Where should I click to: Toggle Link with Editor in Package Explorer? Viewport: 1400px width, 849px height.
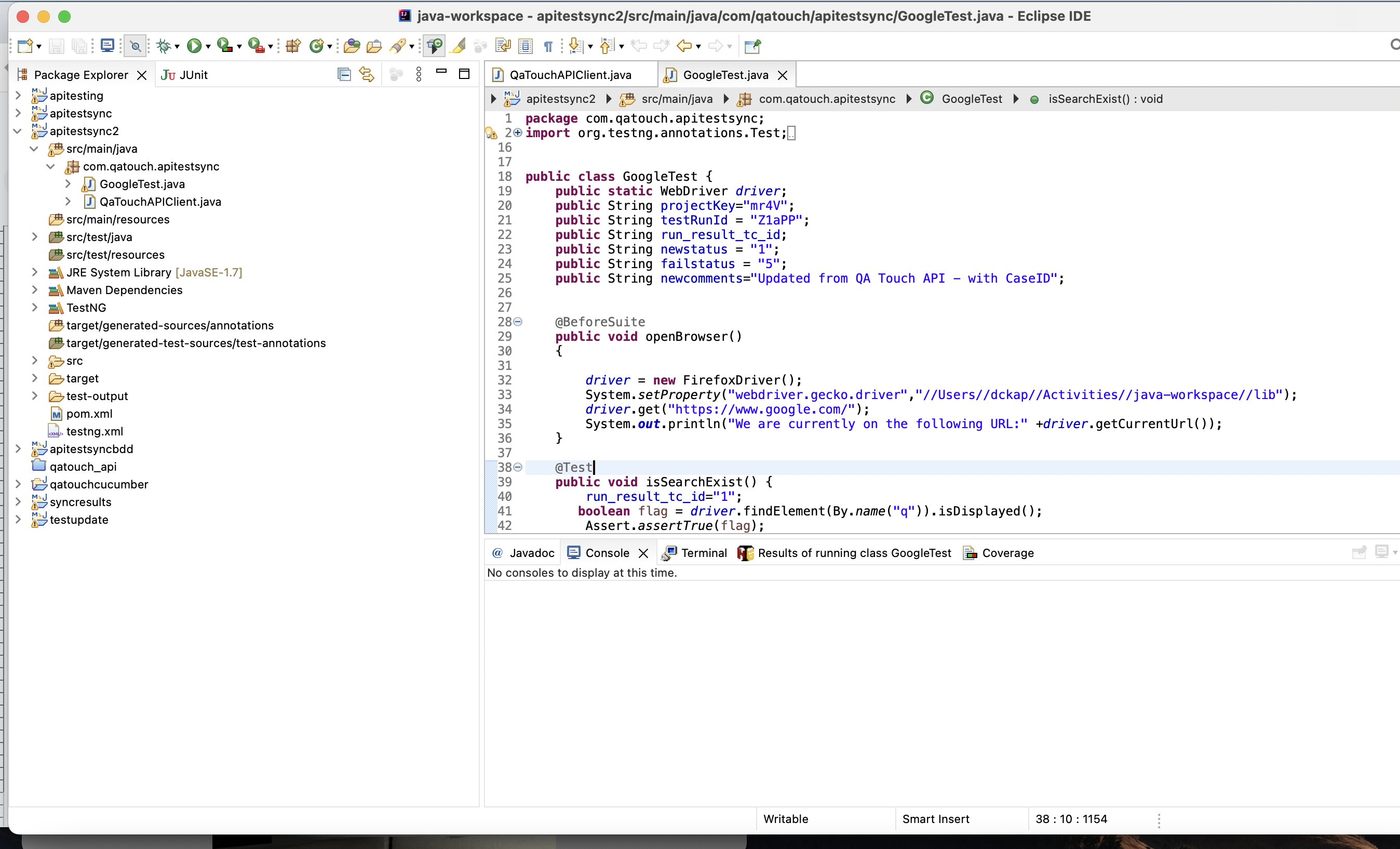pos(367,74)
